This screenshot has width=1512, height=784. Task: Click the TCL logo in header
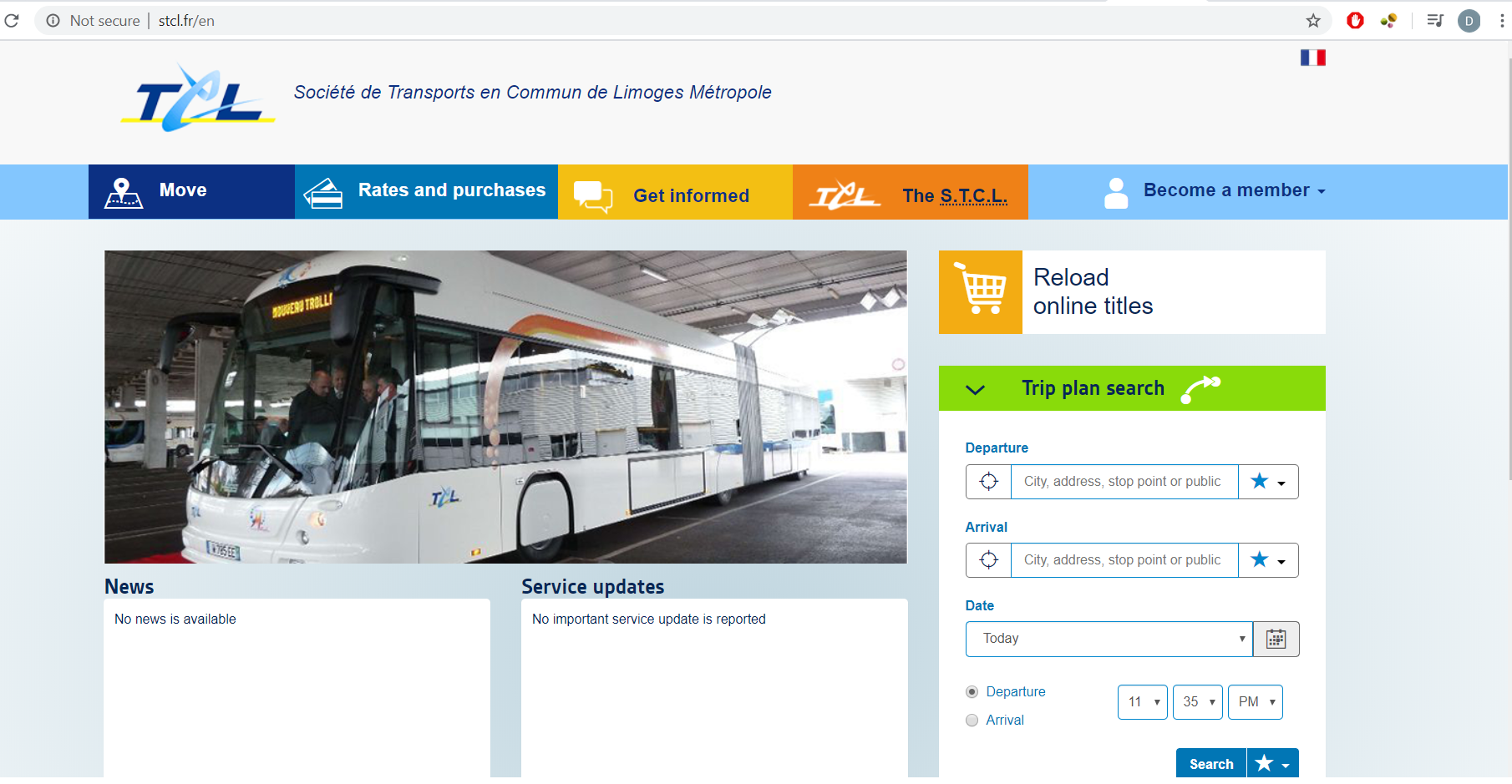tap(198, 98)
